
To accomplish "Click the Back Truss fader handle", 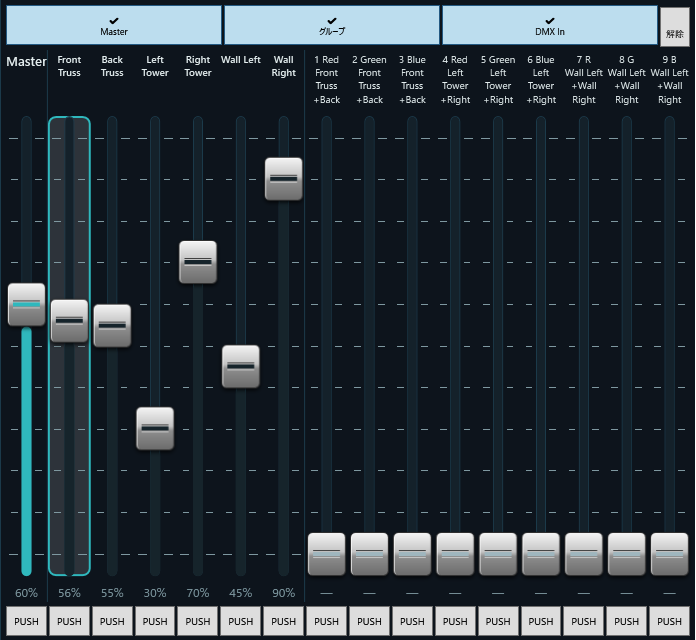I will coord(112,326).
